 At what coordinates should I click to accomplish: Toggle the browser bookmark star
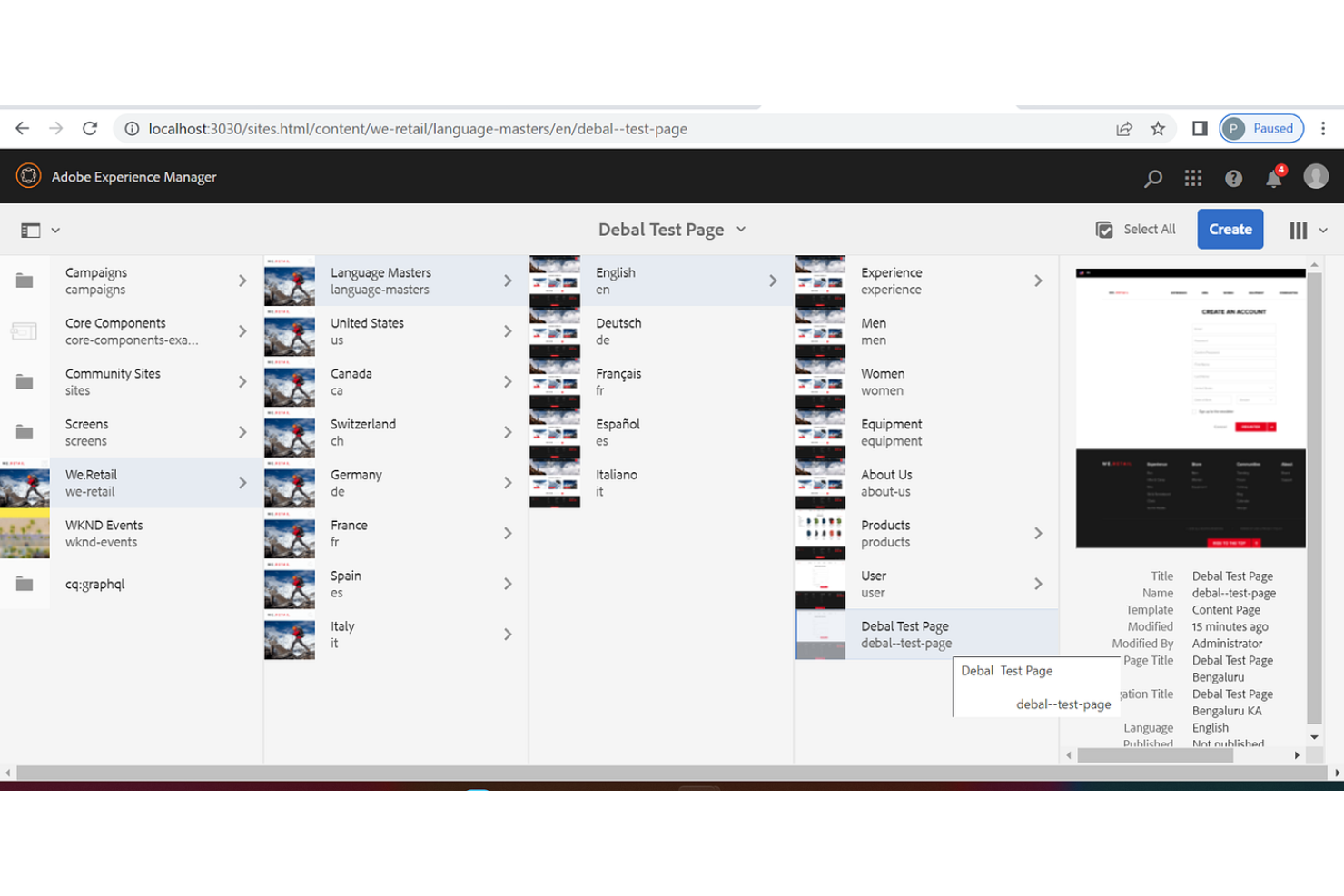pos(1159,128)
